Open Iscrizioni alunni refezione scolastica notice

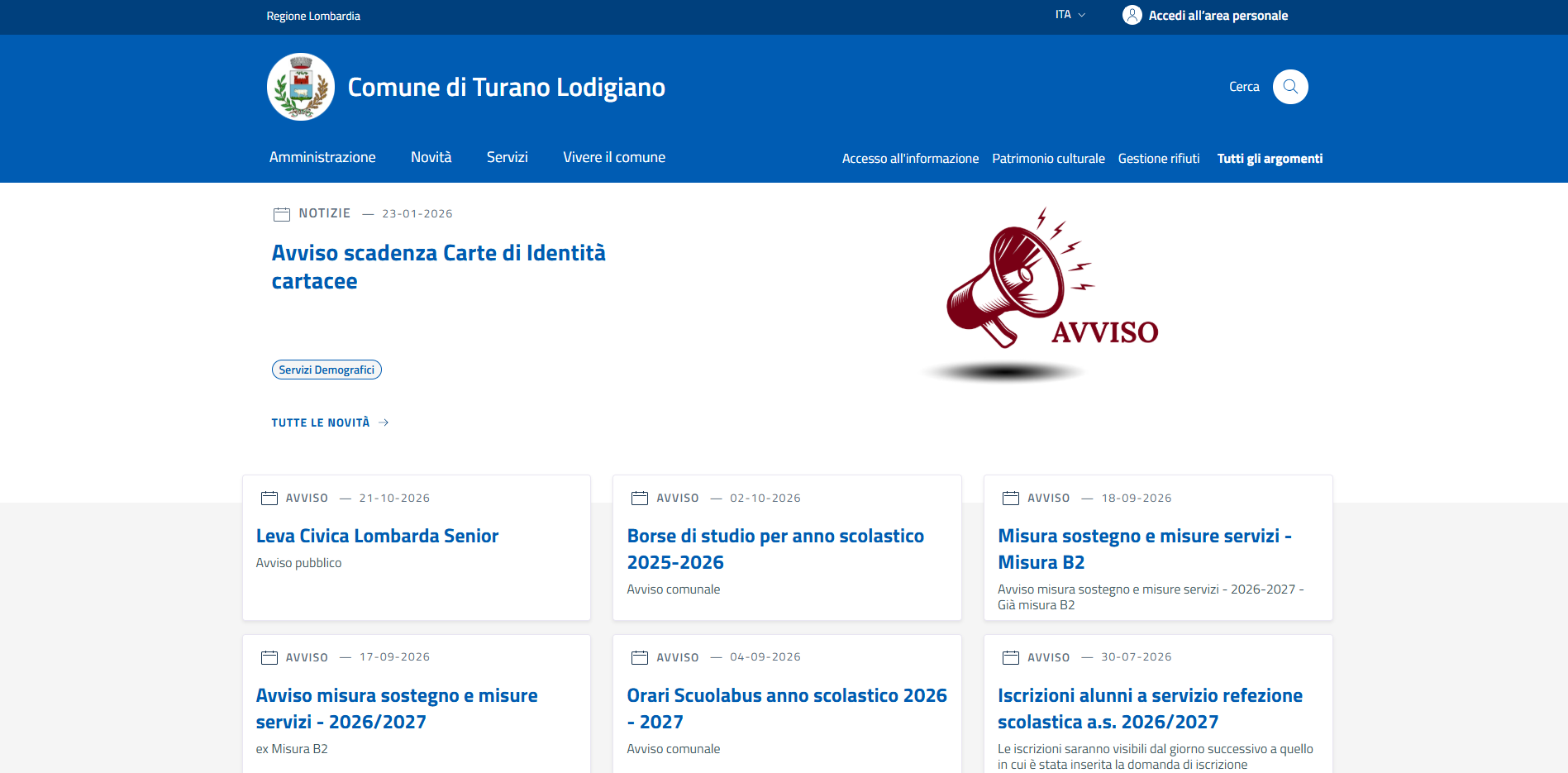point(1150,709)
